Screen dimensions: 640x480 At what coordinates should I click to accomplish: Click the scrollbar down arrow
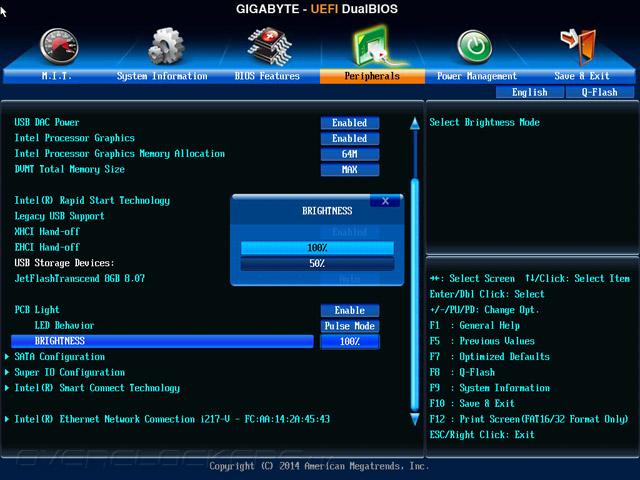point(415,419)
